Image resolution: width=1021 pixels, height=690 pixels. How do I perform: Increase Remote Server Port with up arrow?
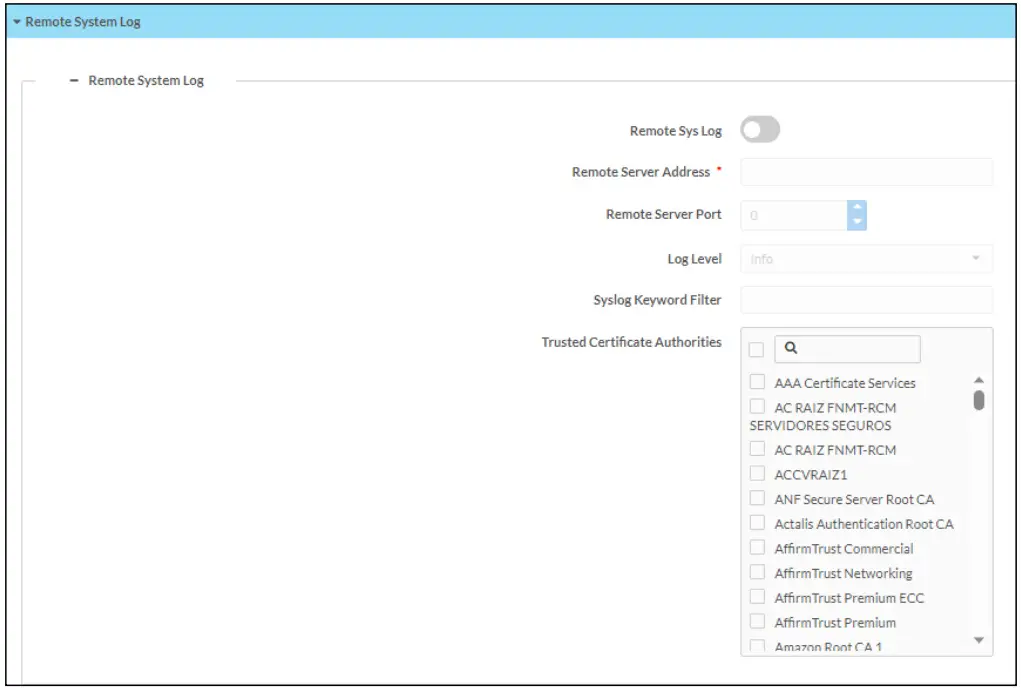tap(857, 208)
